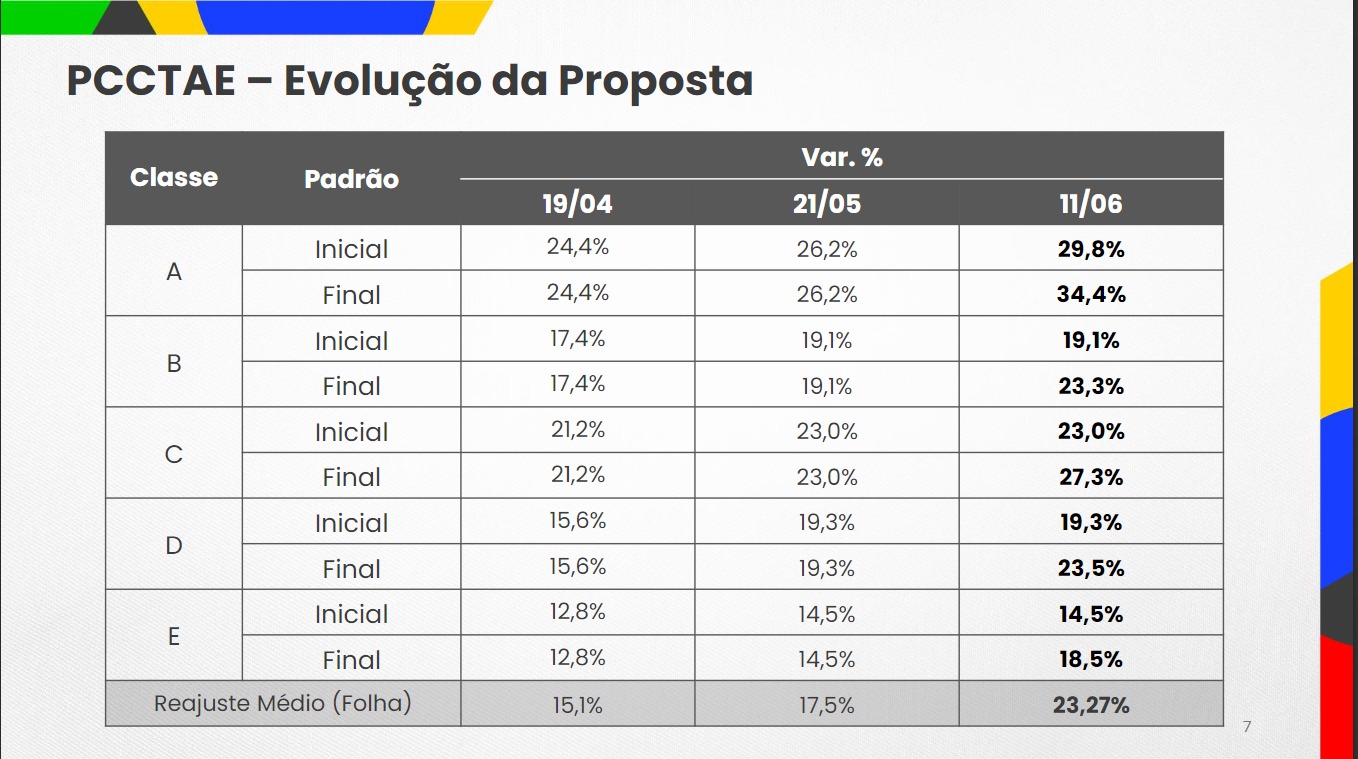Select the "11/06" date column header
Screen dimensions: 1358x759
click(x=1090, y=204)
